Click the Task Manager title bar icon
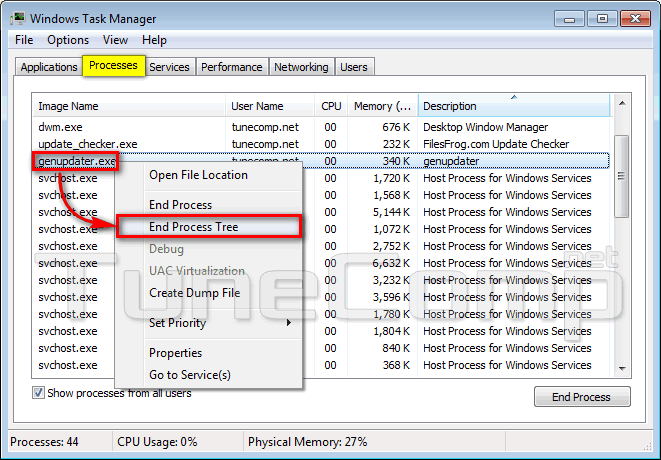 click(x=18, y=19)
